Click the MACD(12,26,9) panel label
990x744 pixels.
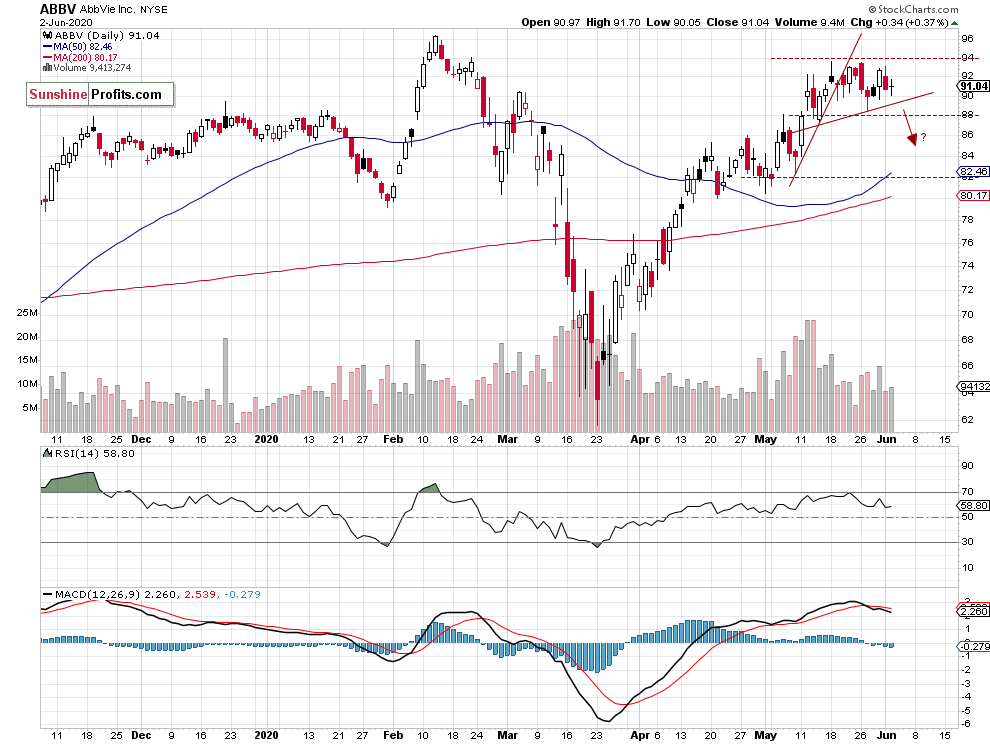[x=97, y=594]
